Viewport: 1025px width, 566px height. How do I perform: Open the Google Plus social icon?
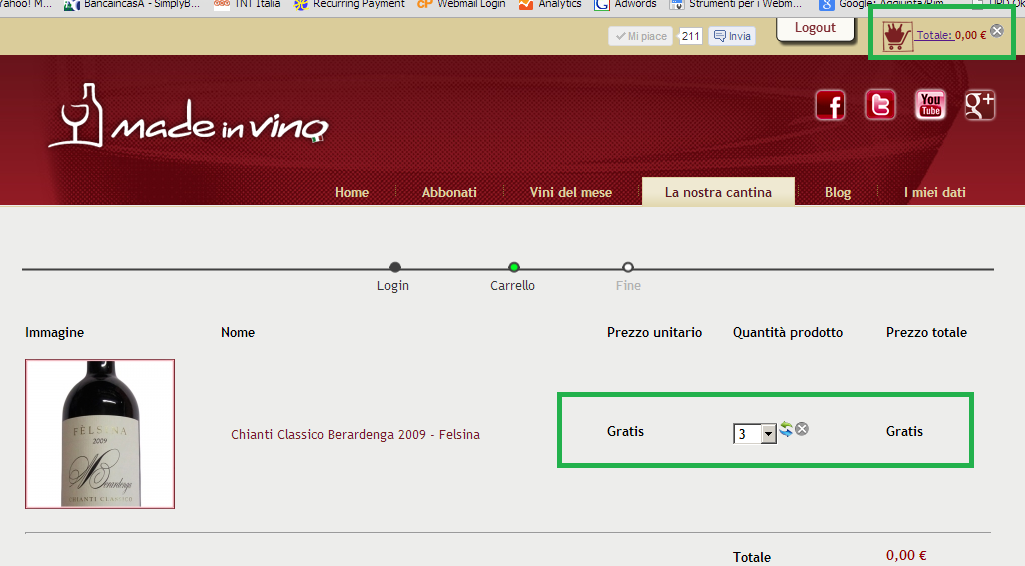[980, 105]
